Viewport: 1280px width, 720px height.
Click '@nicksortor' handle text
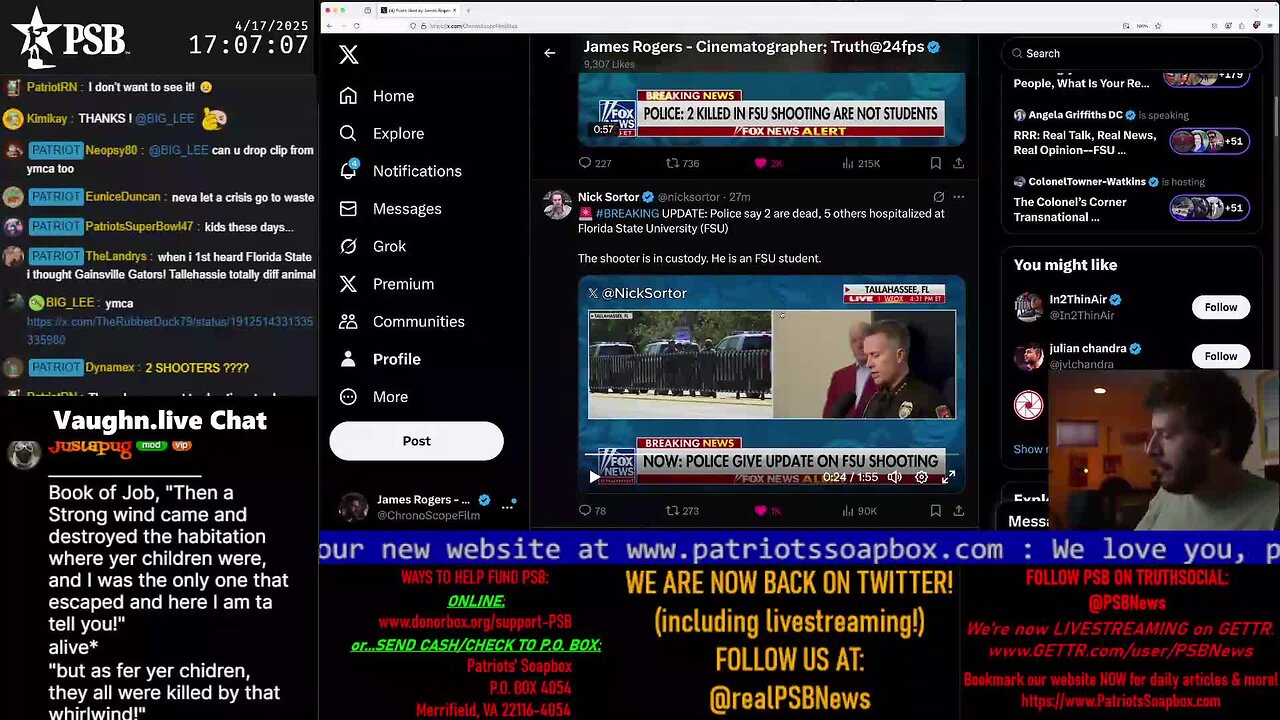[689, 197]
